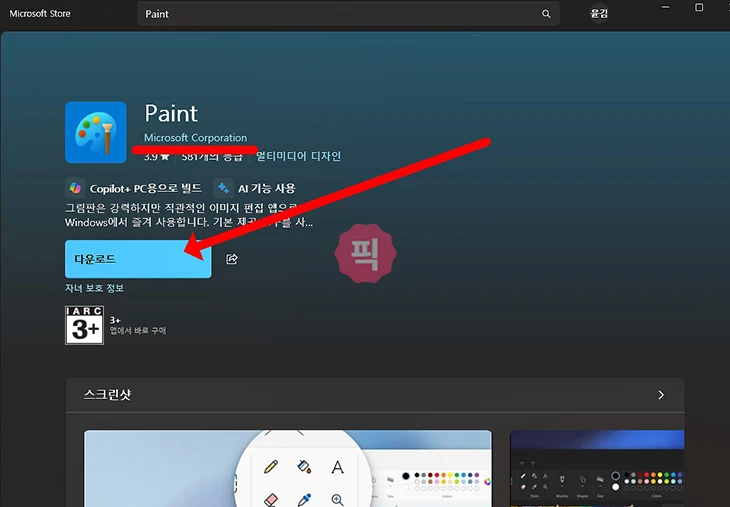Open the user profile avatar
Image resolution: width=730 pixels, height=507 pixels.
599,14
